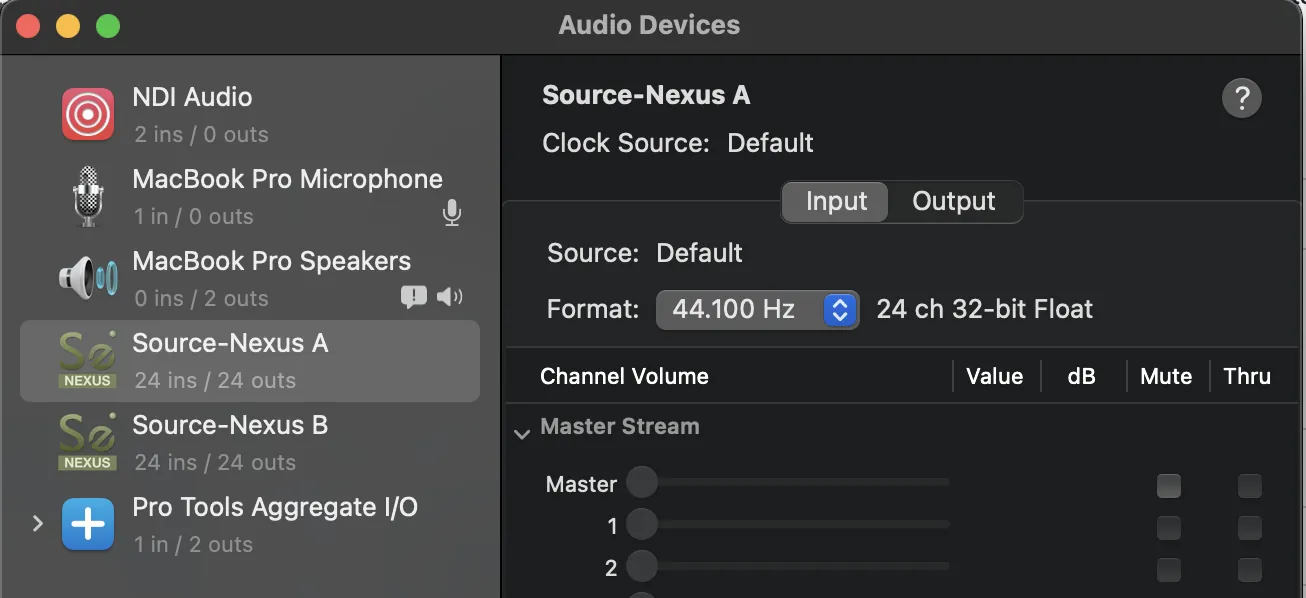Click the 2 ins / 0 outs text
This screenshot has width=1306, height=598.
[201, 134]
